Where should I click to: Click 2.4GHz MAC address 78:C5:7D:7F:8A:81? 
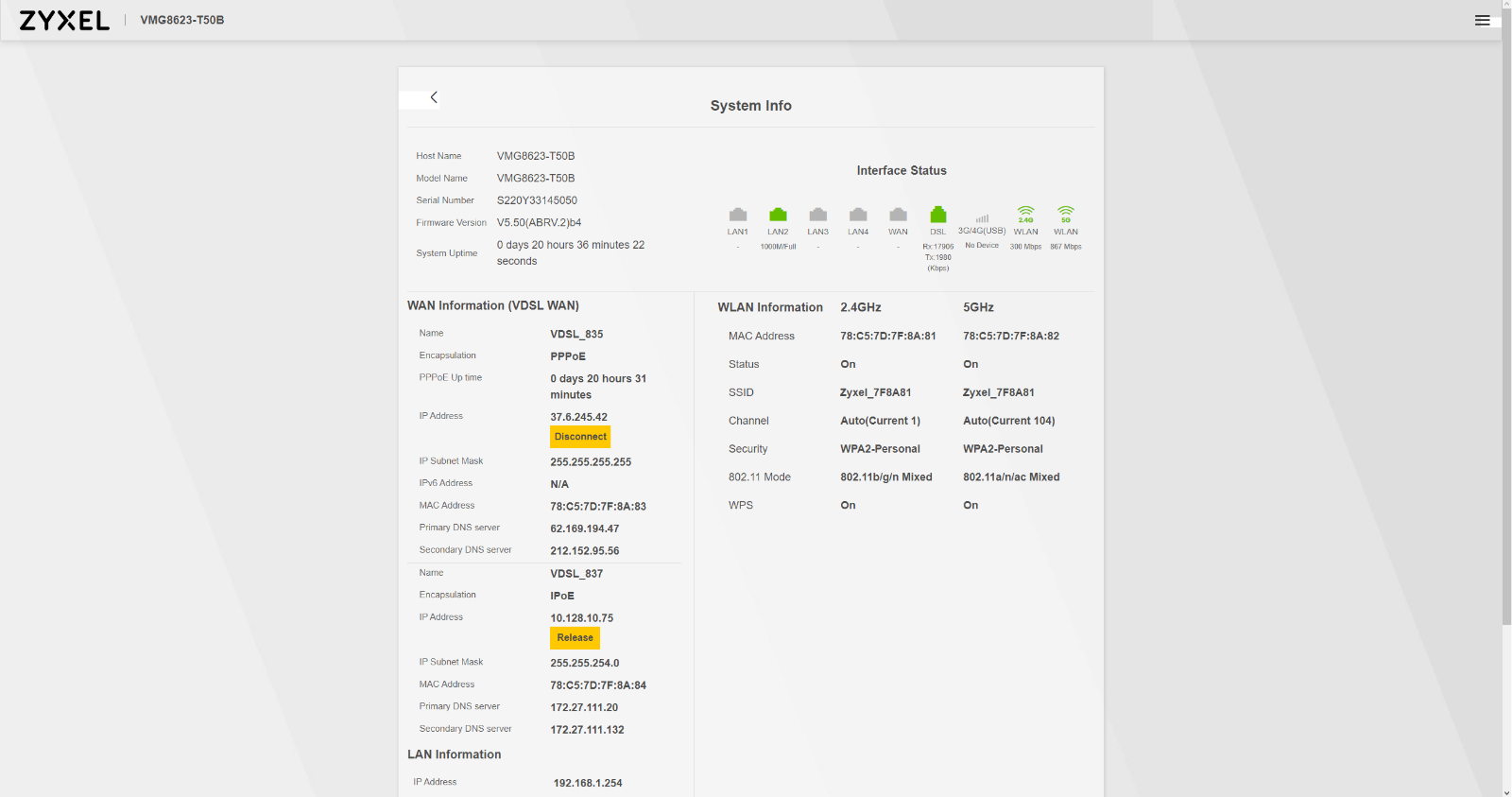click(888, 336)
